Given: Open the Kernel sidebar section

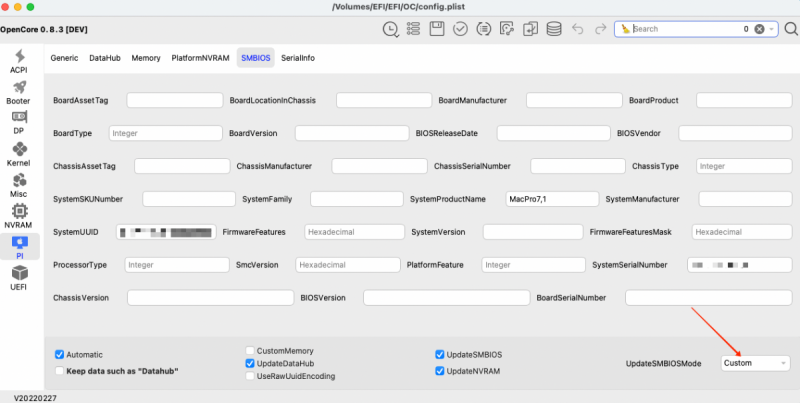Looking at the screenshot, I should point(18,155).
